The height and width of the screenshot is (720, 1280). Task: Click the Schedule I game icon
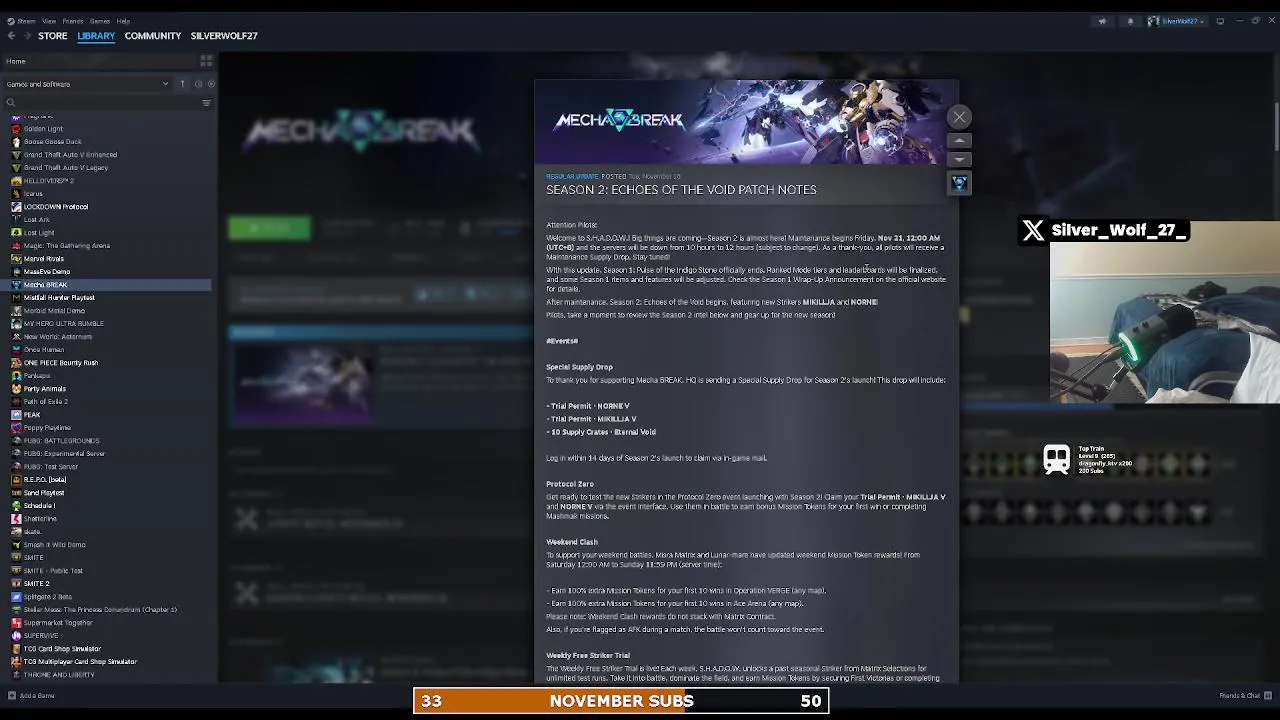pyautogui.click(x=16, y=505)
